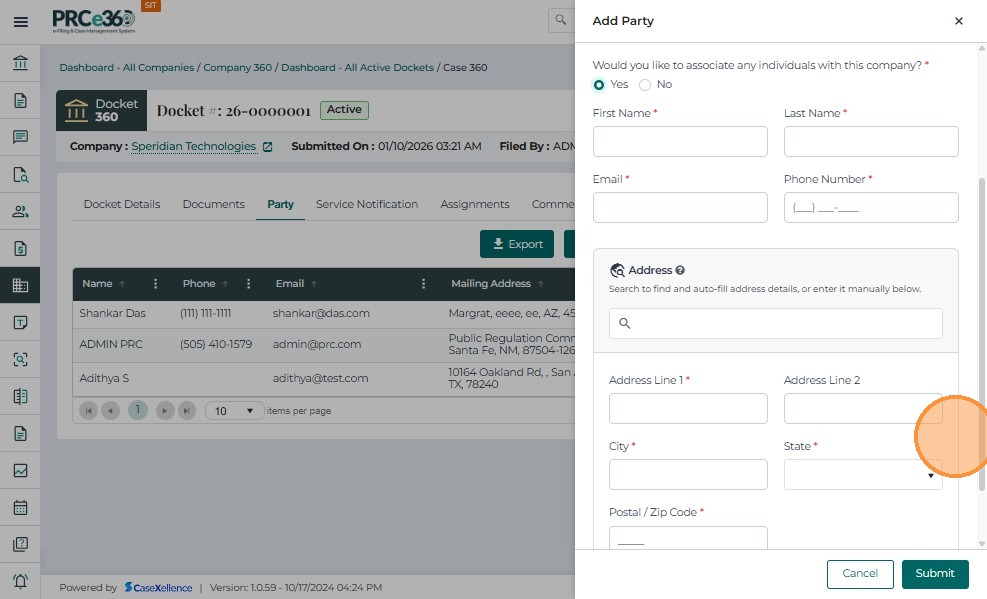The width and height of the screenshot is (987, 599).
Task: Click the bank building sidebar icon
Action: point(20,64)
